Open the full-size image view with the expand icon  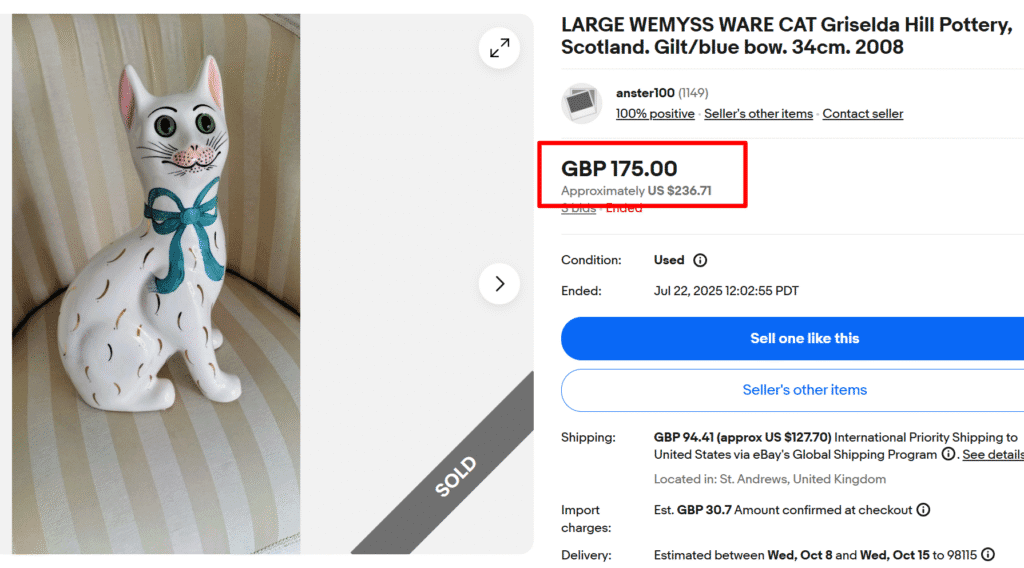tap(499, 47)
